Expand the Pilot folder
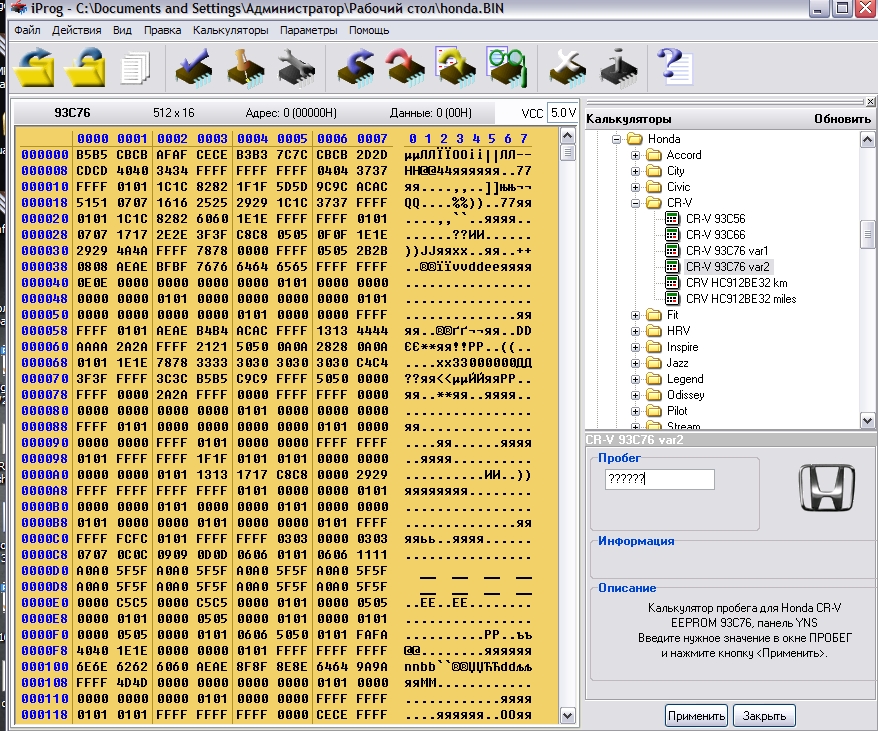878x731 pixels. coord(635,411)
